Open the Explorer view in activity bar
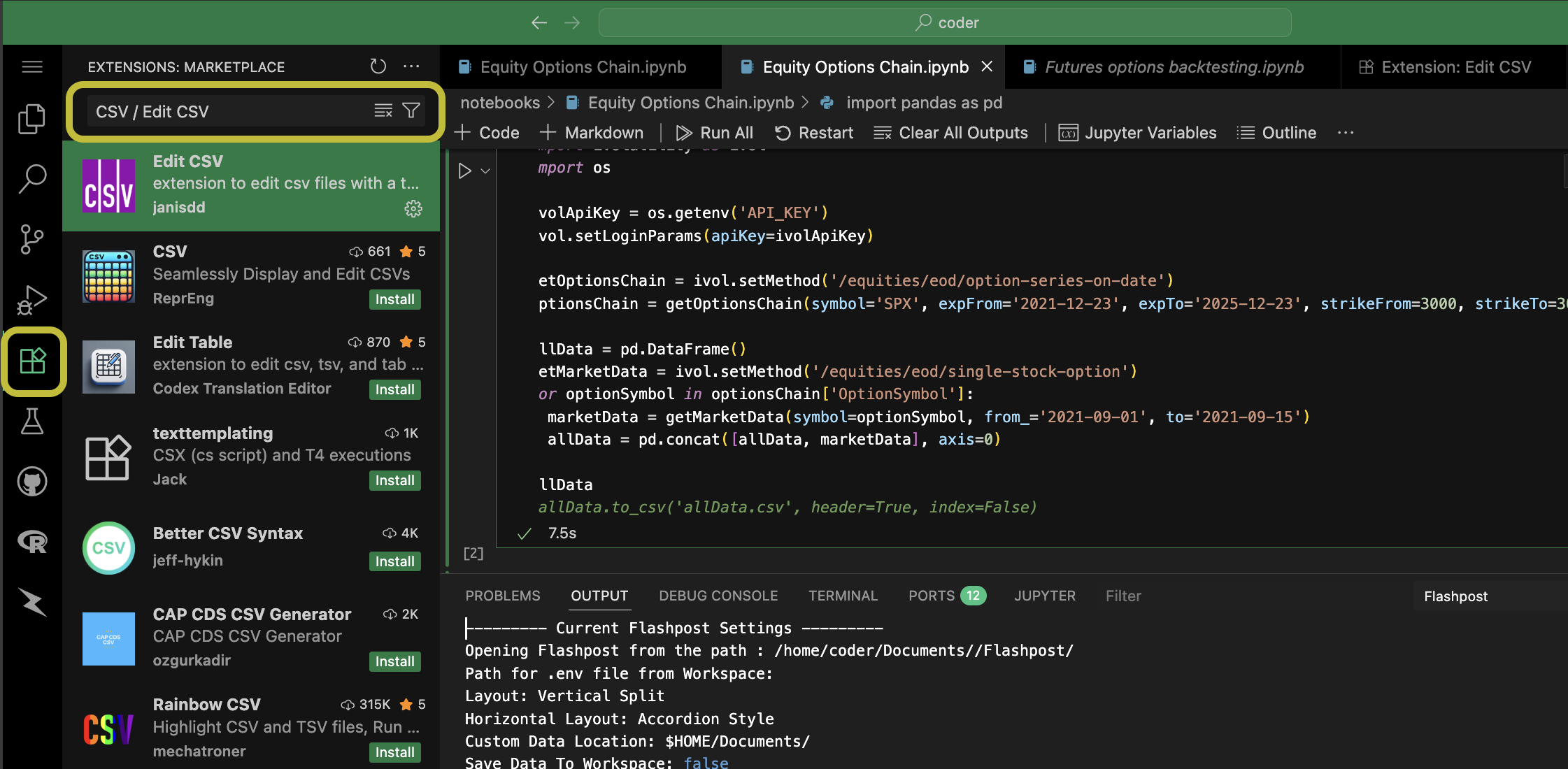This screenshot has height=769, width=1568. click(x=32, y=119)
